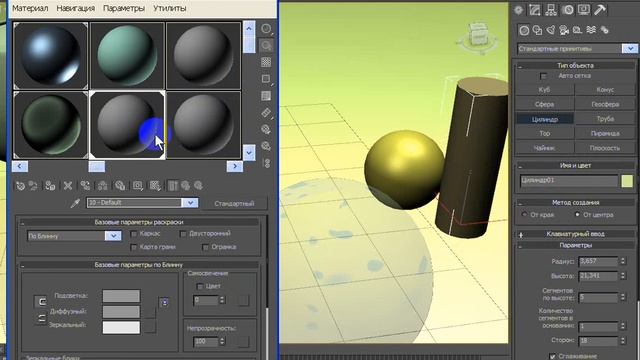Screen dimensions: 640x360
Task: Click the Make Material Copy icon
Action: (x=85, y=186)
